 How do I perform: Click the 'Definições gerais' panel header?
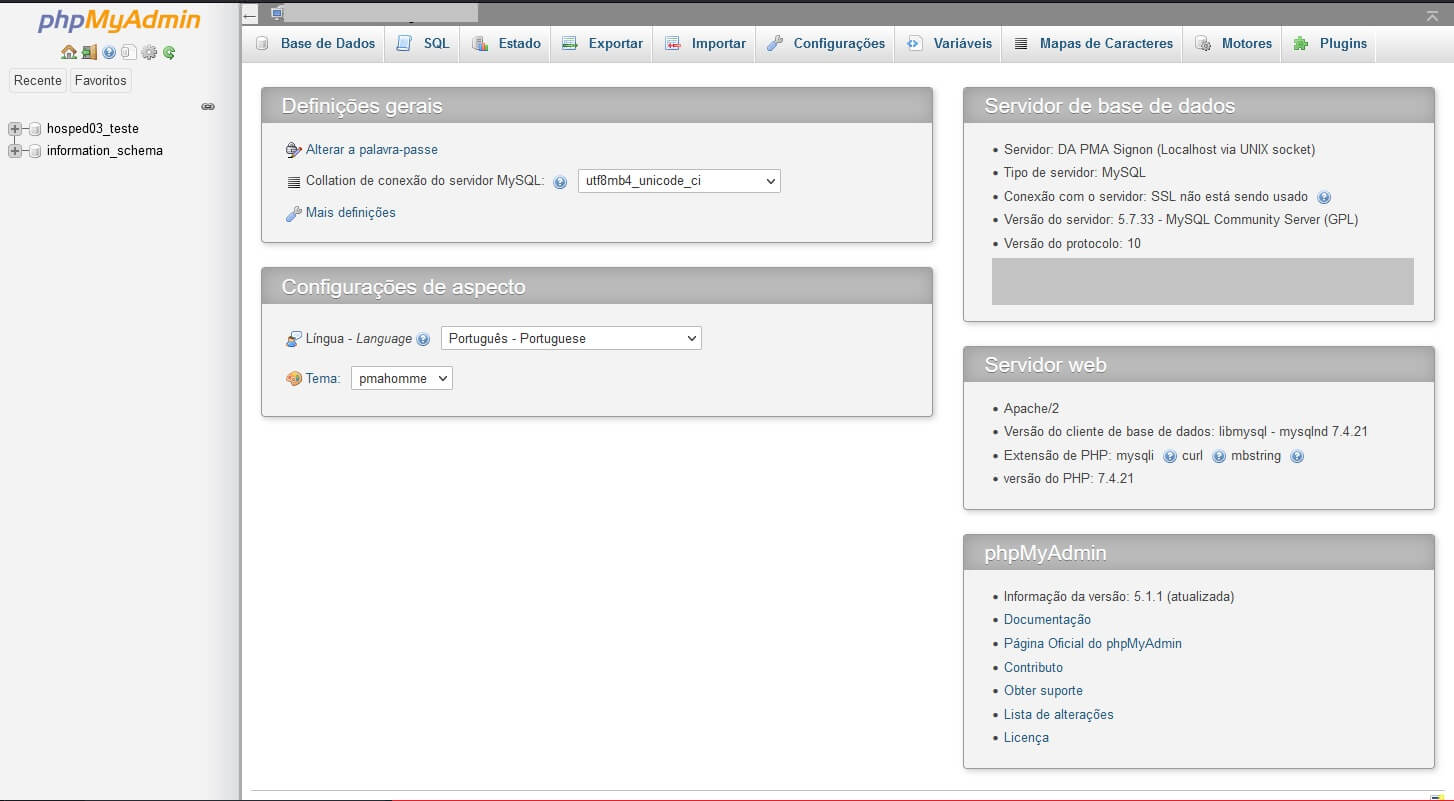coord(597,106)
